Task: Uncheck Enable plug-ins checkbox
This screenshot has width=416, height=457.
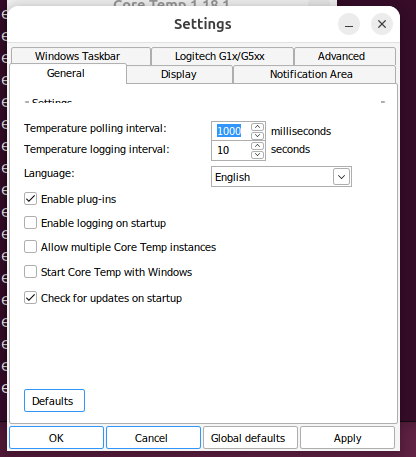Action: click(30, 199)
